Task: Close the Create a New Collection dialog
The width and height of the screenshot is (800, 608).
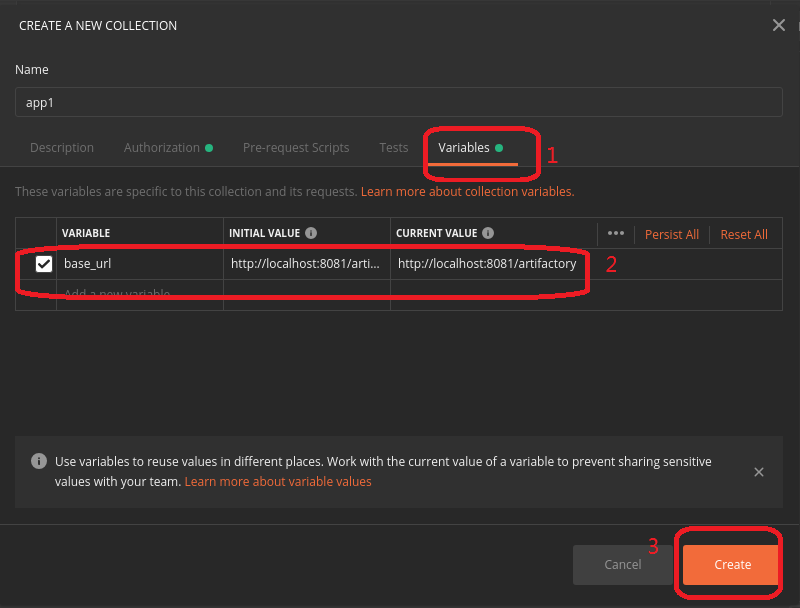Action: 779,25
